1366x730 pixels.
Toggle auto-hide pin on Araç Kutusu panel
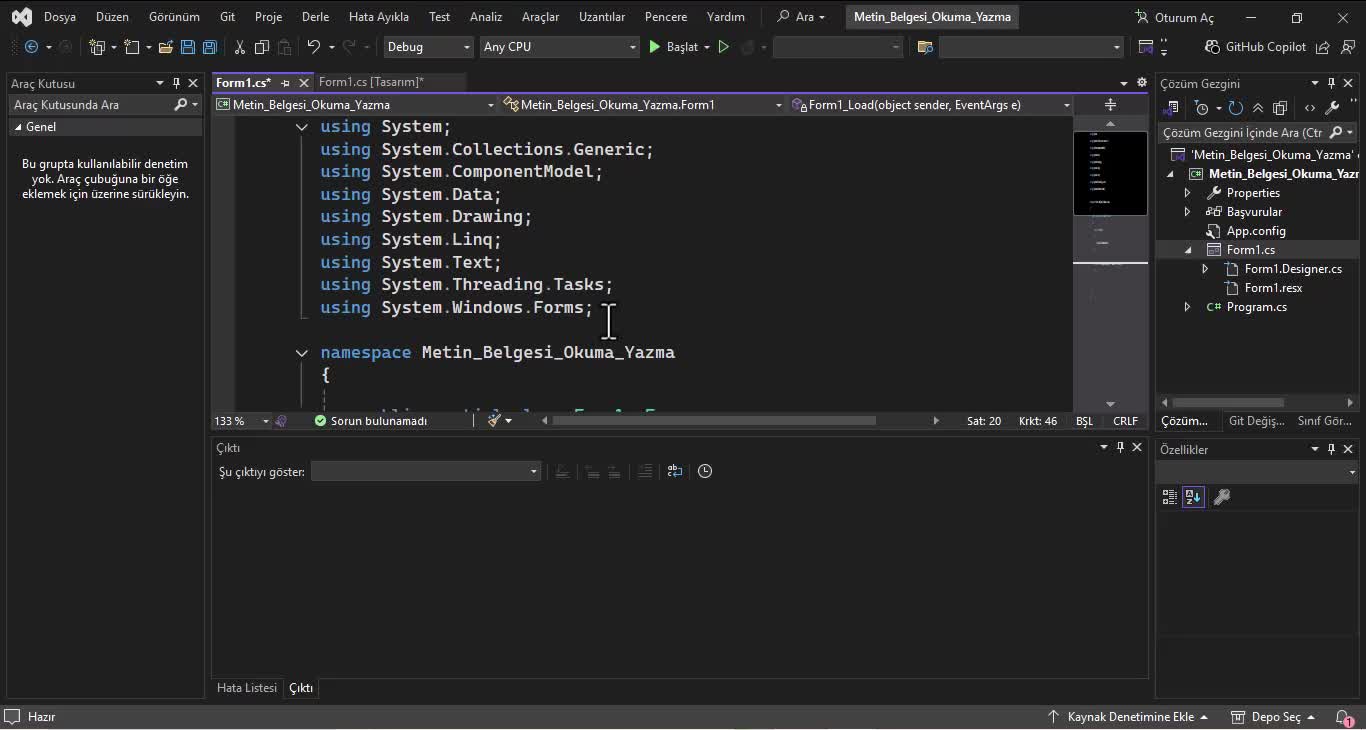point(177,83)
